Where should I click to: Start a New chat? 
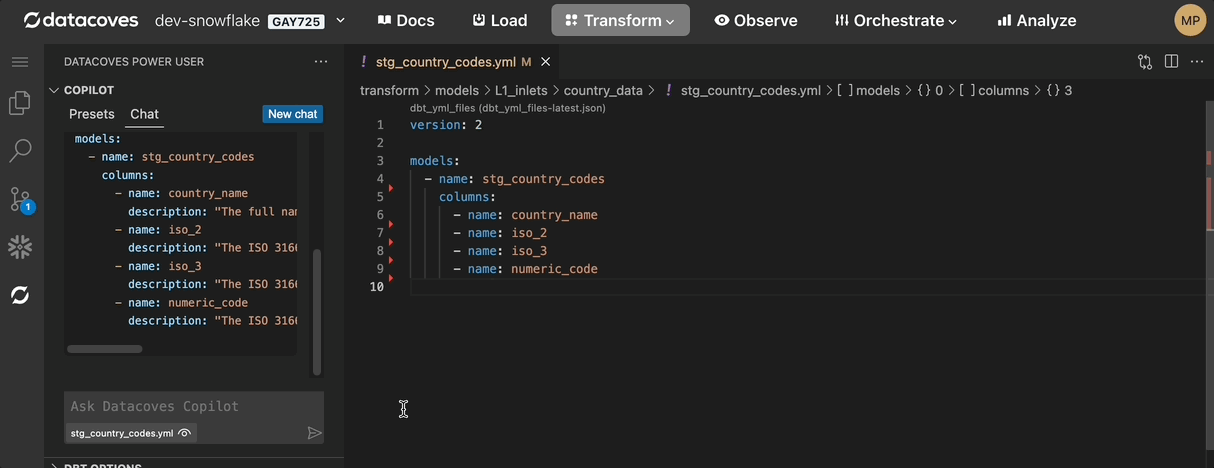[292, 114]
